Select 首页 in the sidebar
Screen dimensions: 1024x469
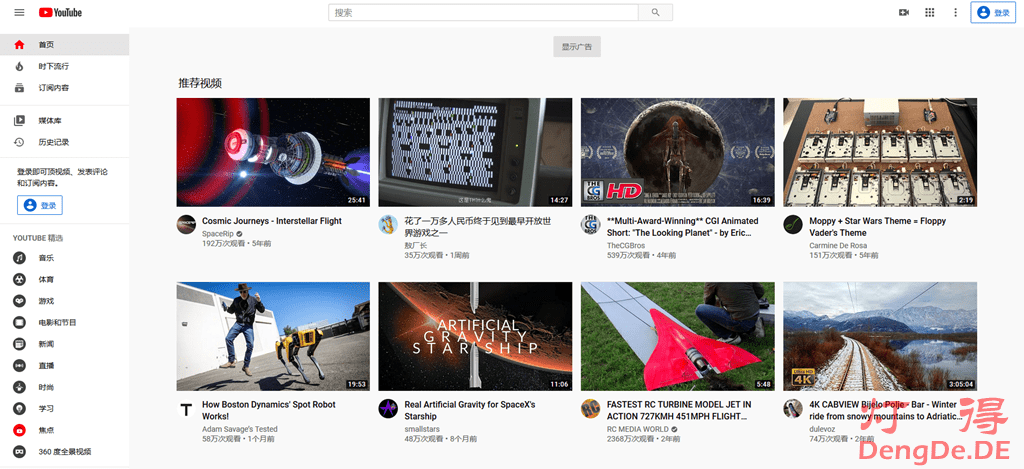[x=47, y=45]
